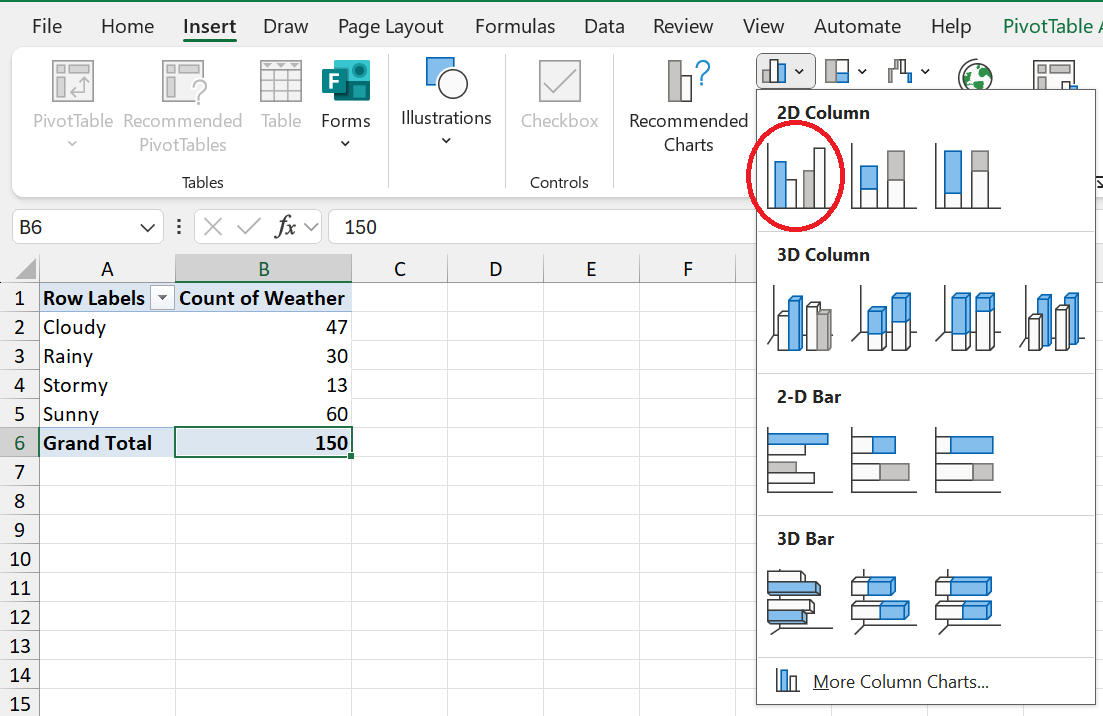Choose the 2D Stacked Column chart
Image resolution: width=1103 pixels, height=716 pixels.
click(x=883, y=178)
